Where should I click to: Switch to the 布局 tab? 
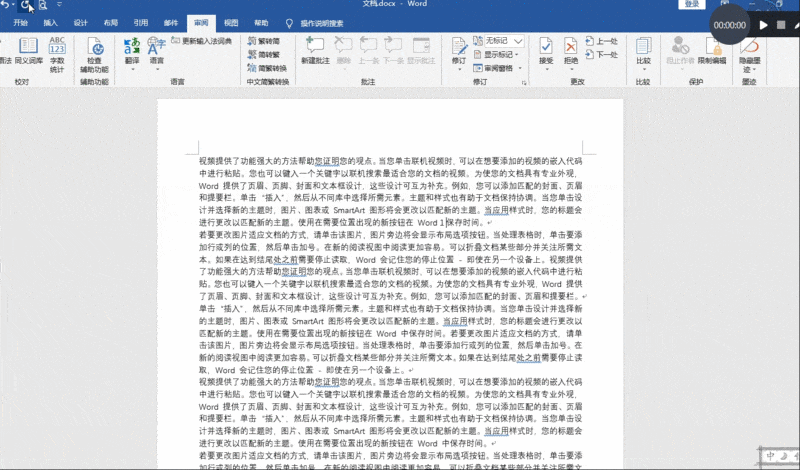pyautogui.click(x=111, y=23)
